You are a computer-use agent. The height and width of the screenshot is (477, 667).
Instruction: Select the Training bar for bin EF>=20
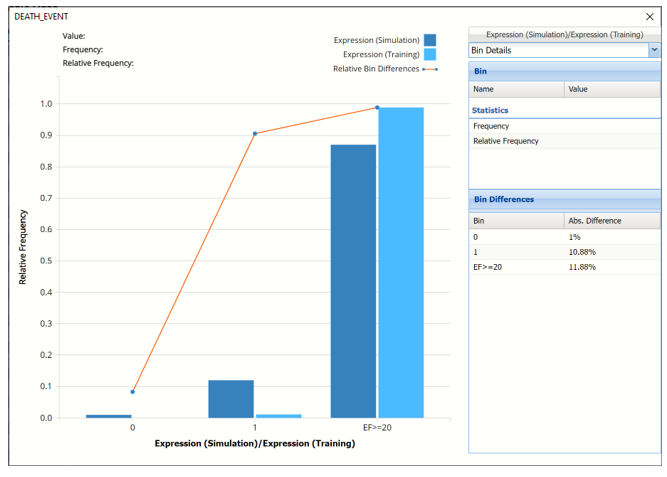[401, 262]
